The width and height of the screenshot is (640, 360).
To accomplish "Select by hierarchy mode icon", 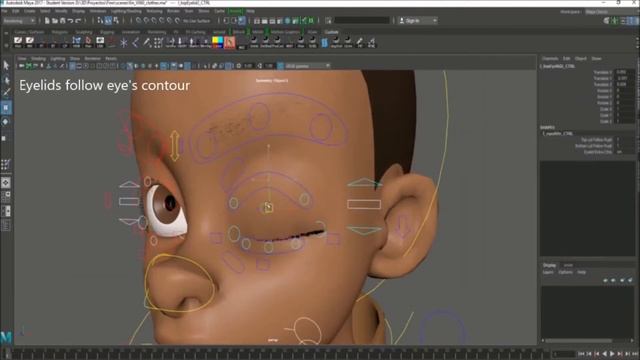I will [100, 20].
